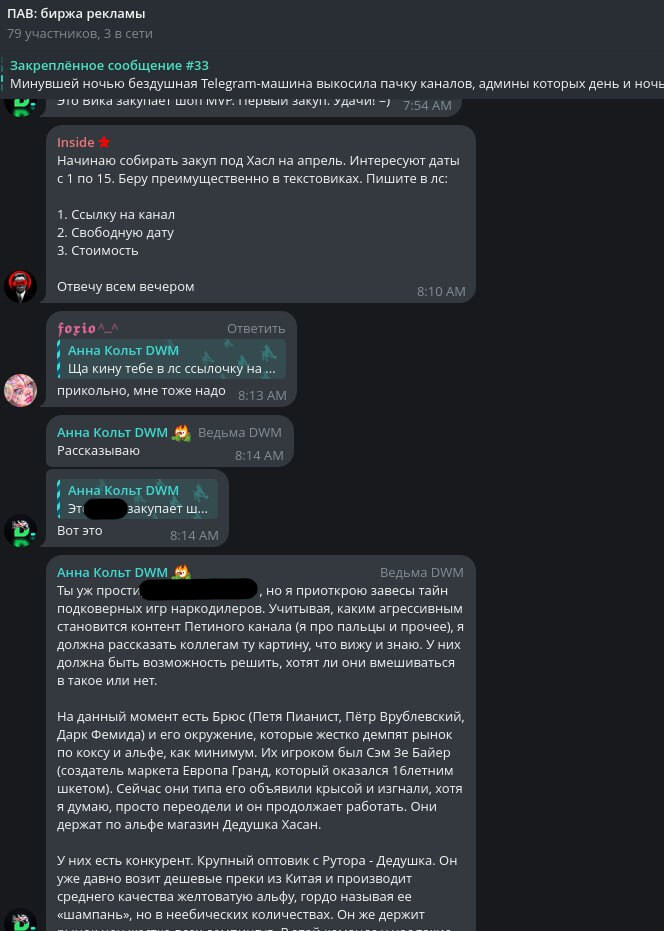The image size is (664, 931).
Task: Open the Inside sender's red mask avatar
Action: pos(21,286)
